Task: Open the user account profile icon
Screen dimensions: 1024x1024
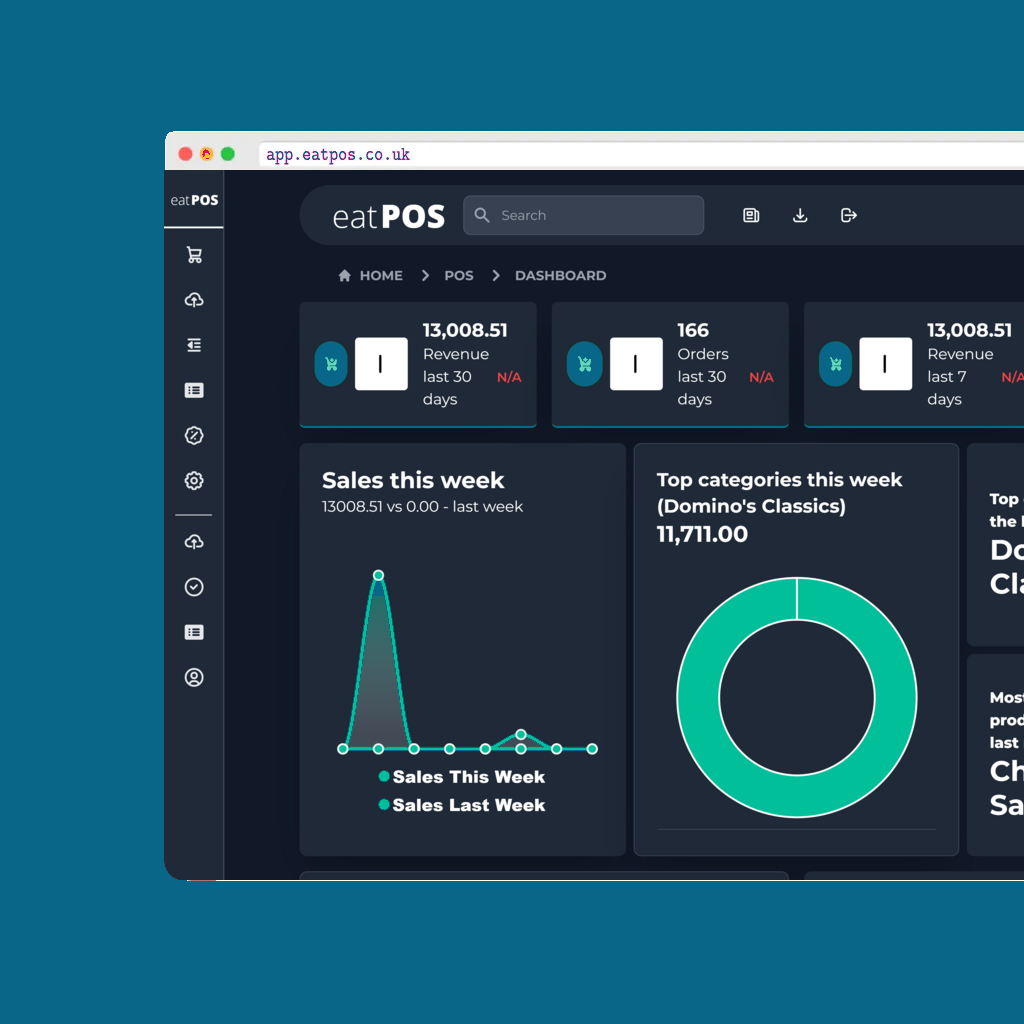Action: click(194, 677)
